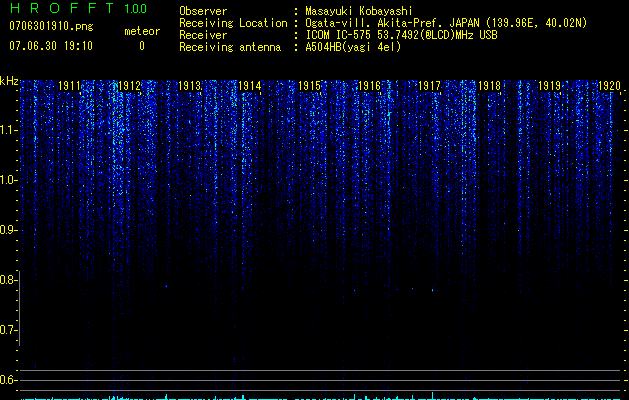Click the 1915 time marker

310,86
